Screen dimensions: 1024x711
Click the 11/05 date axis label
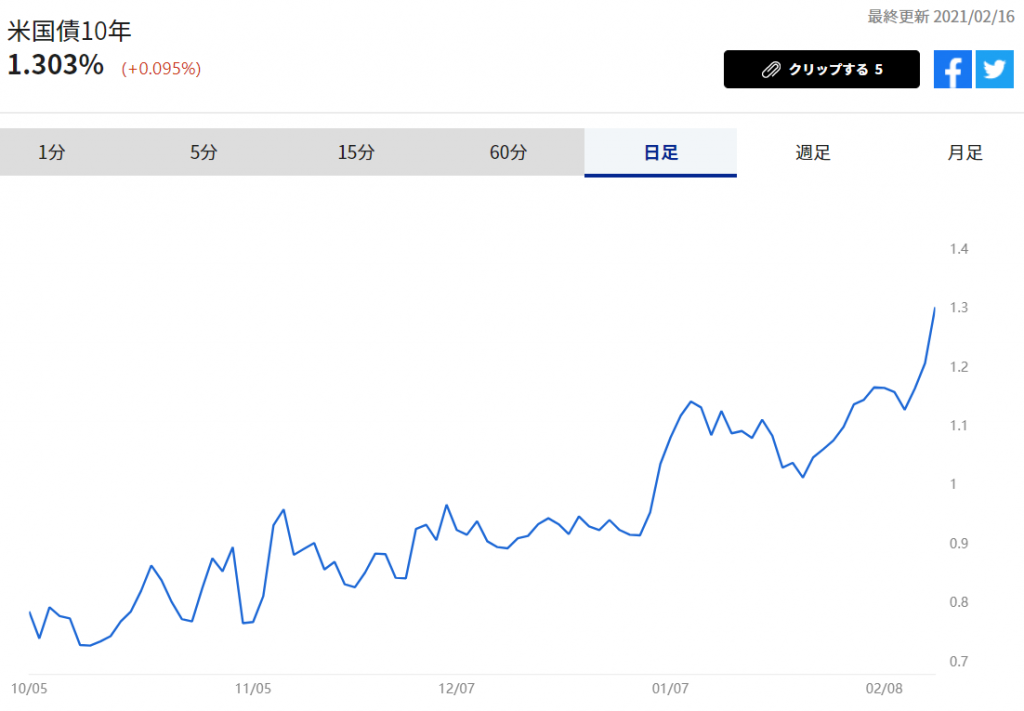coord(252,689)
